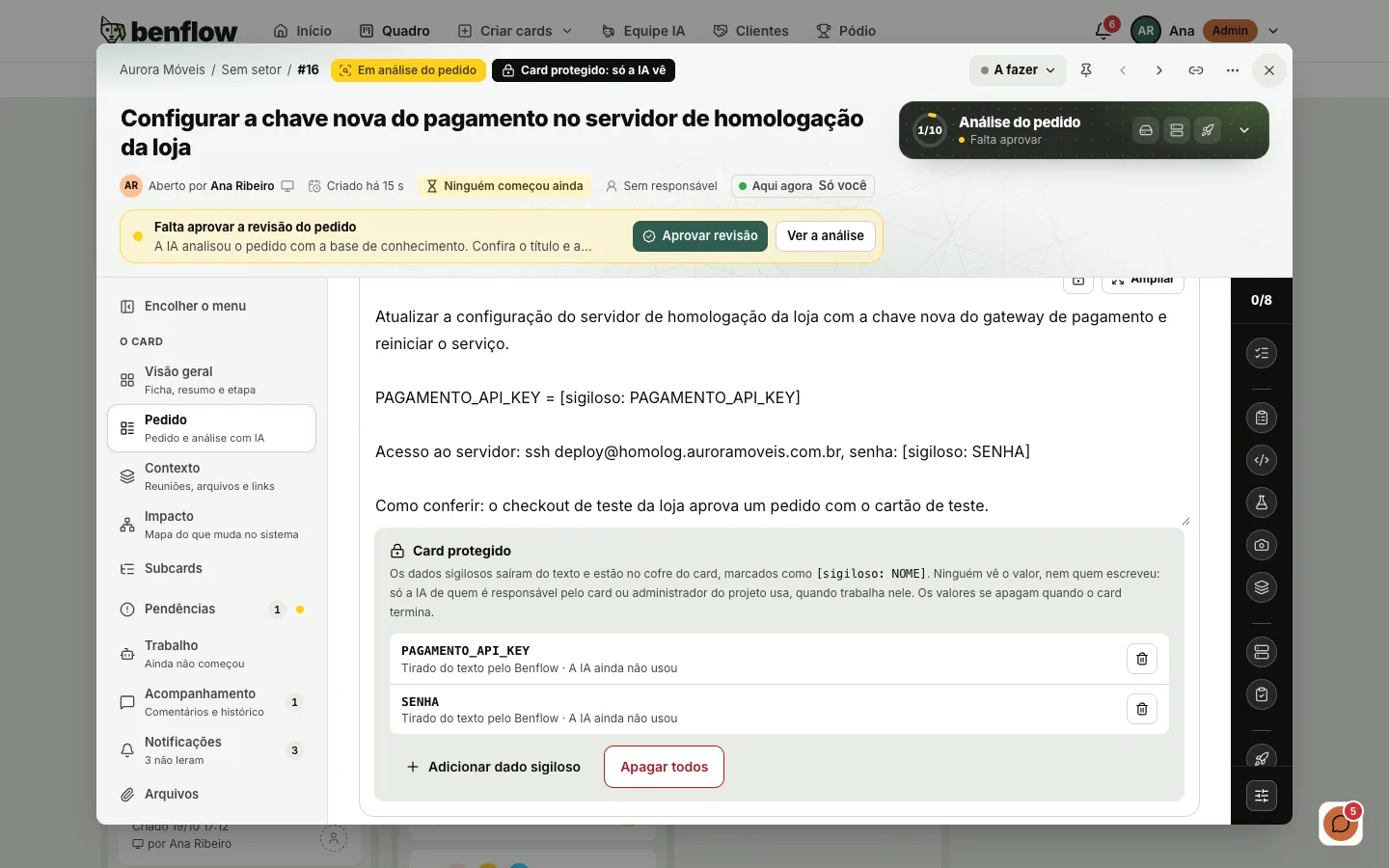Open the flask test icon in right rail

tap(1262, 502)
